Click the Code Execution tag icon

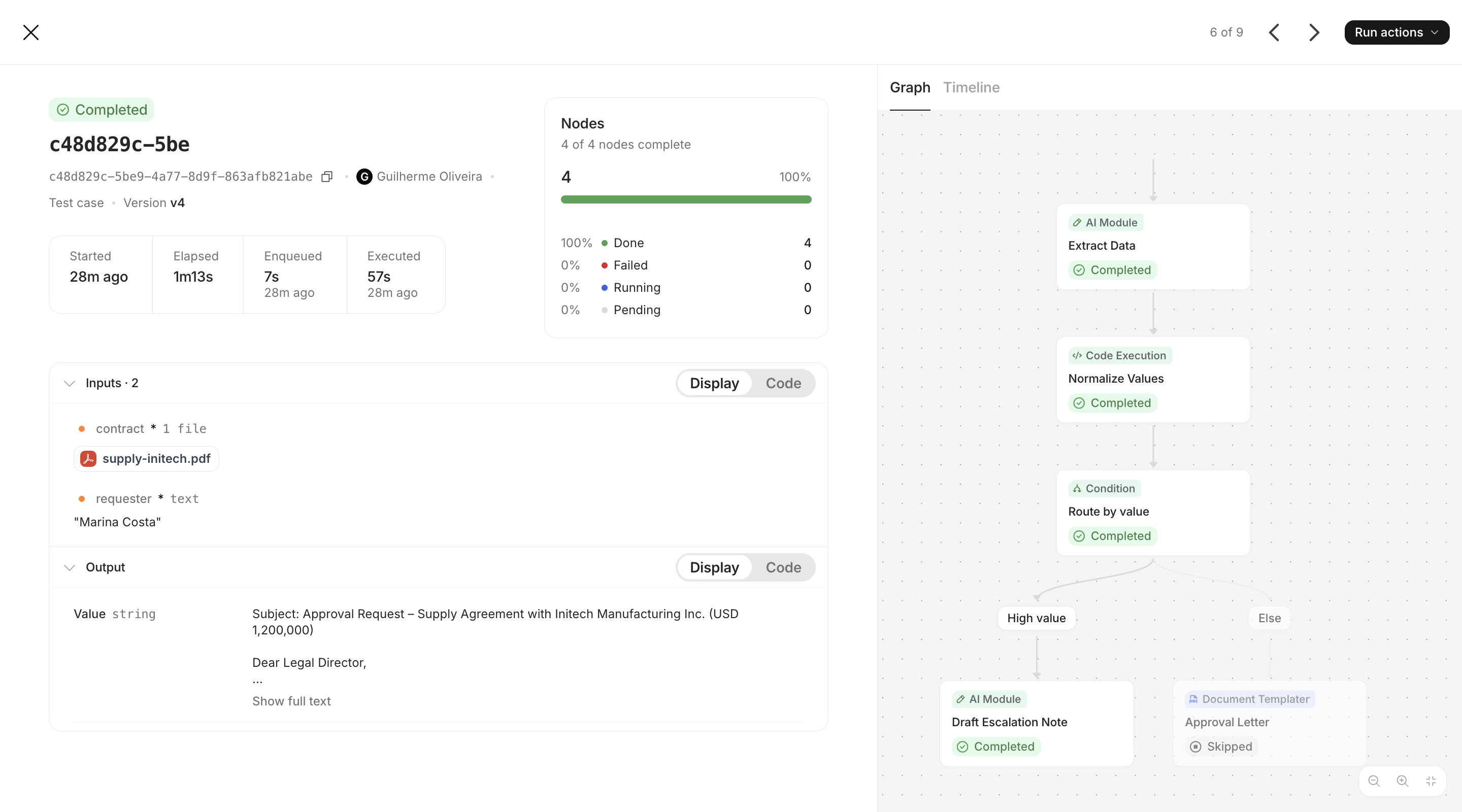(x=1077, y=355)
